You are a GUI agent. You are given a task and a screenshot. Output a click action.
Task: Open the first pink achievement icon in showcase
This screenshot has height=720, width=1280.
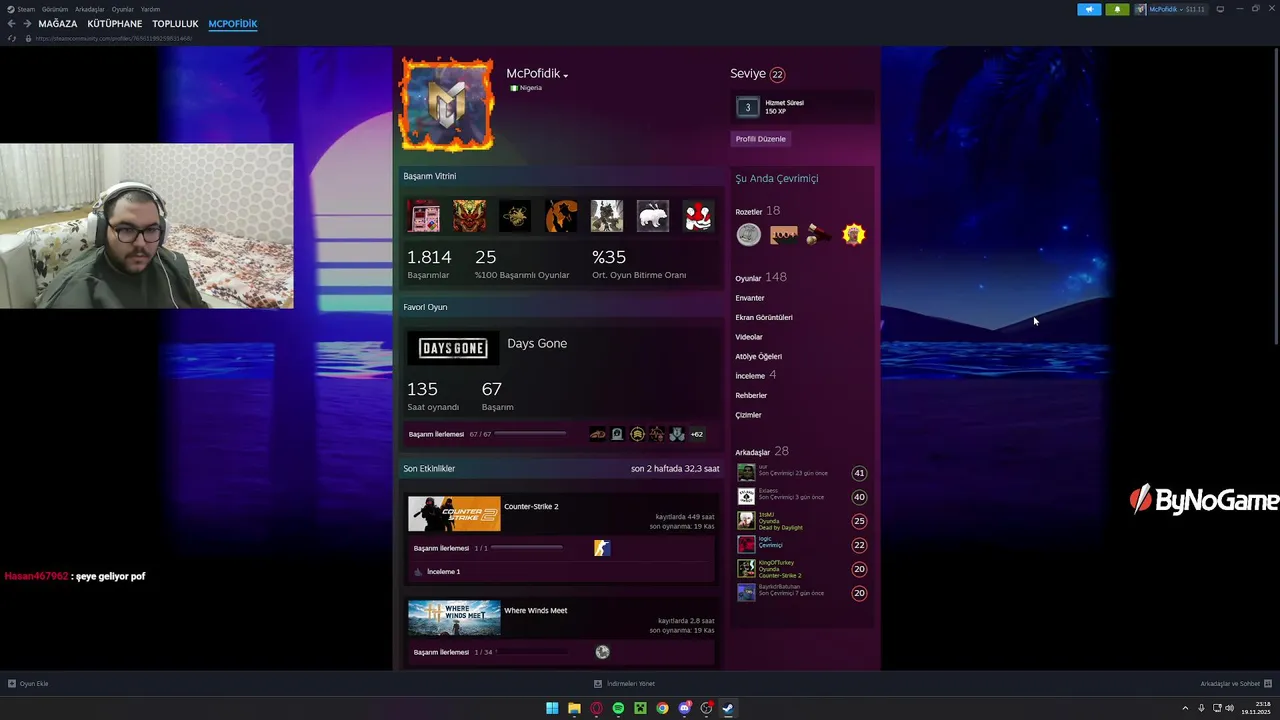tap(424, 216)
